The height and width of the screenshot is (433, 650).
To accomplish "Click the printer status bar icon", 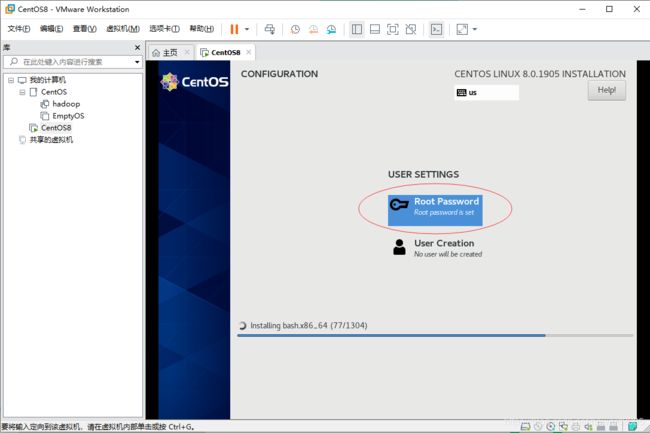I will 576,426.
